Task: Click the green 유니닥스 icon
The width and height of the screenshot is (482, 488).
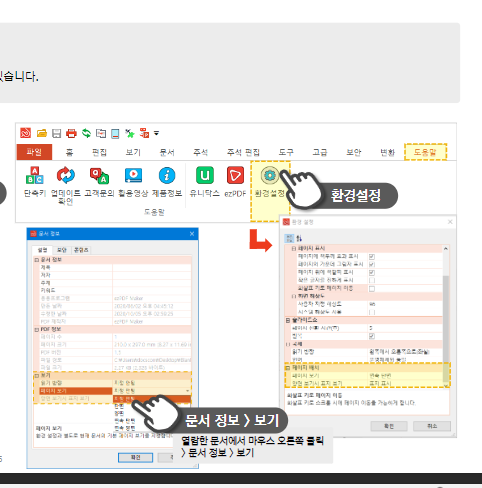Action: click(x=205, y=175)
